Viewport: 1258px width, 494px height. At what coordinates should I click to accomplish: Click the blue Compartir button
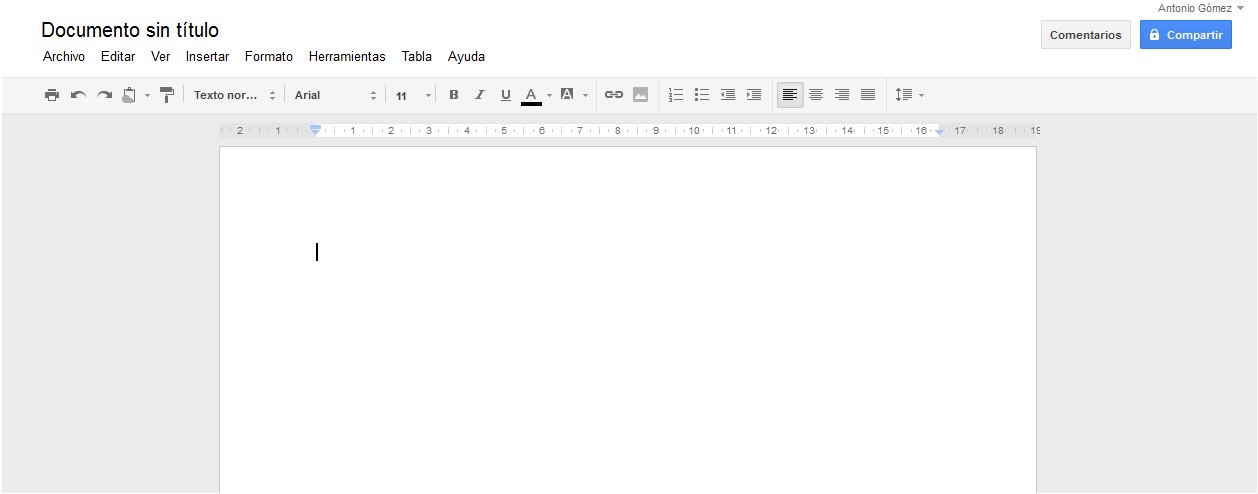coord(1185,35)
